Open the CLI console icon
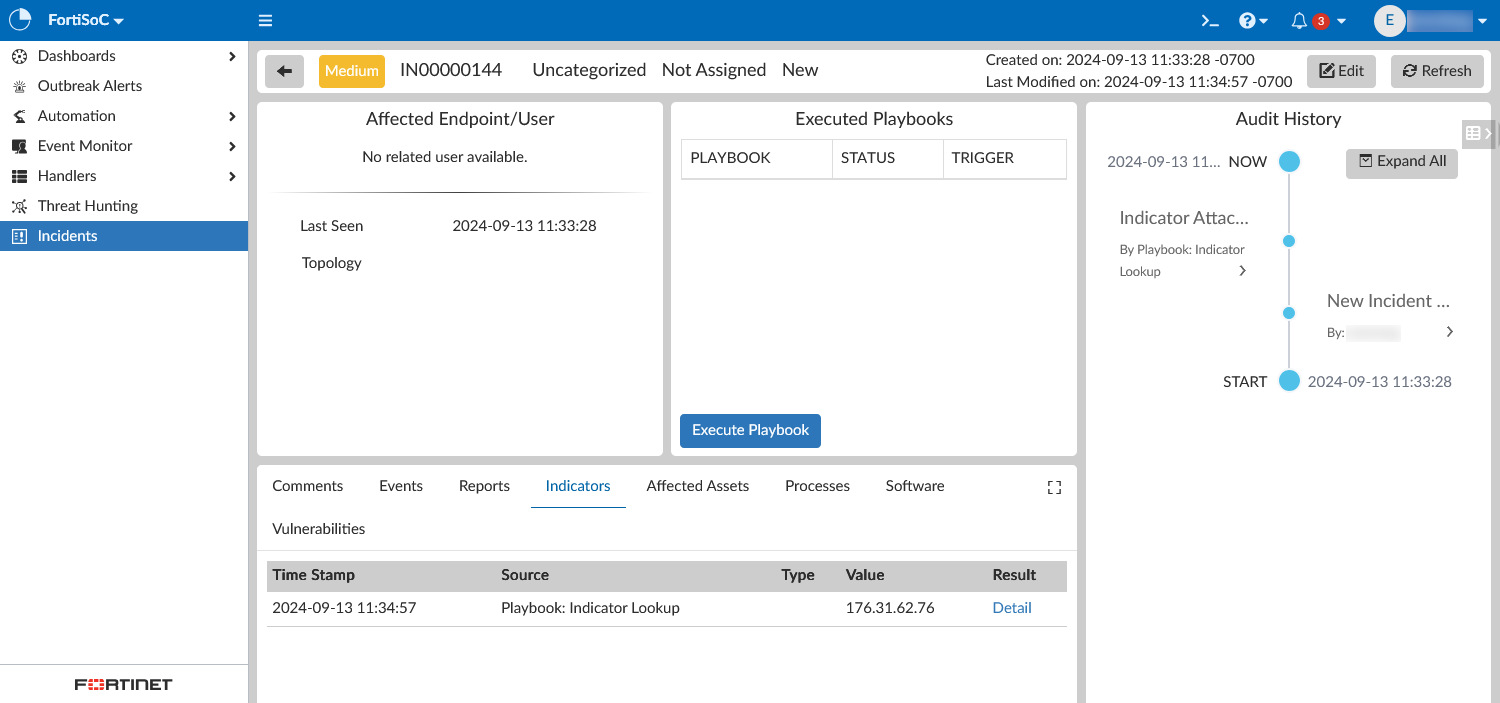 point(1209,21)
